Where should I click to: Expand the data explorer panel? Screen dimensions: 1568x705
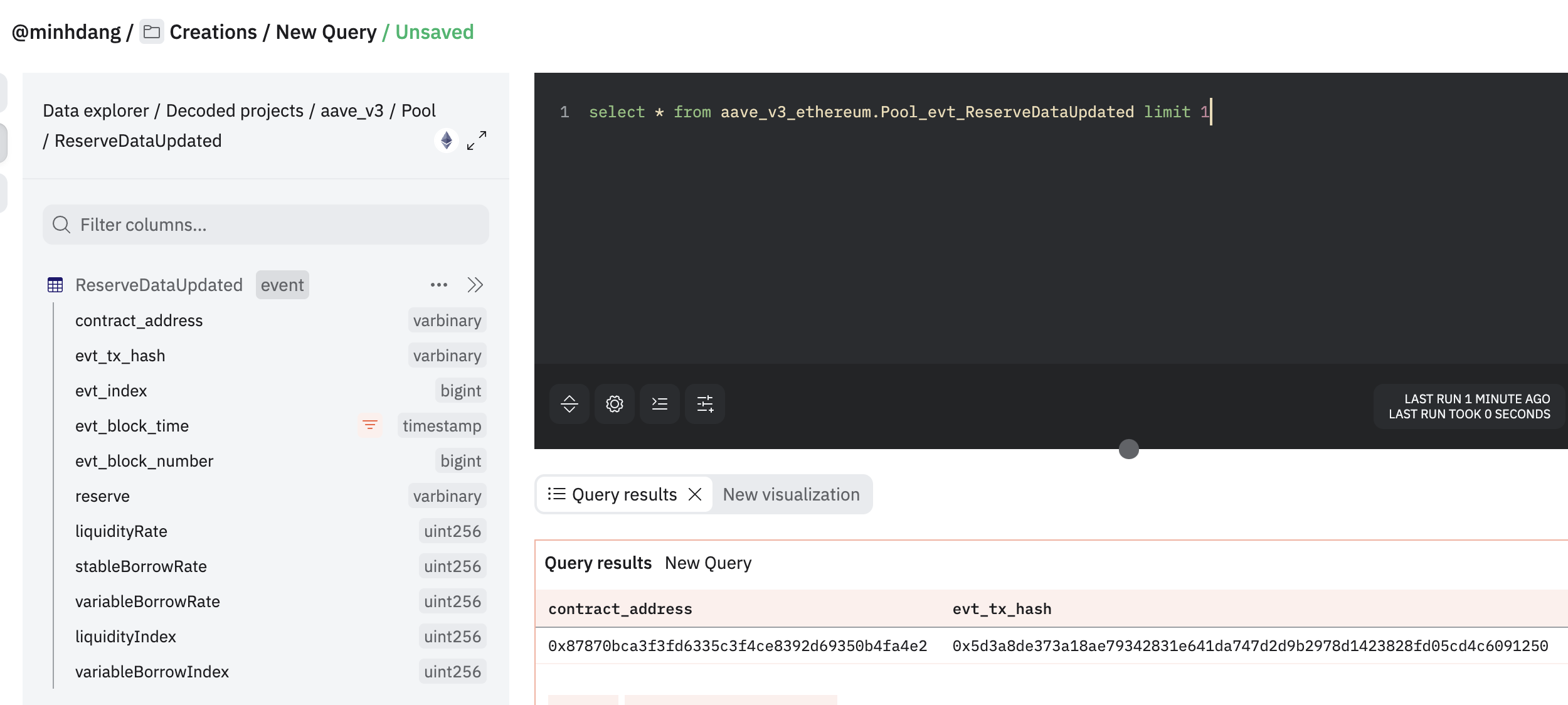(x=477, y=140)
